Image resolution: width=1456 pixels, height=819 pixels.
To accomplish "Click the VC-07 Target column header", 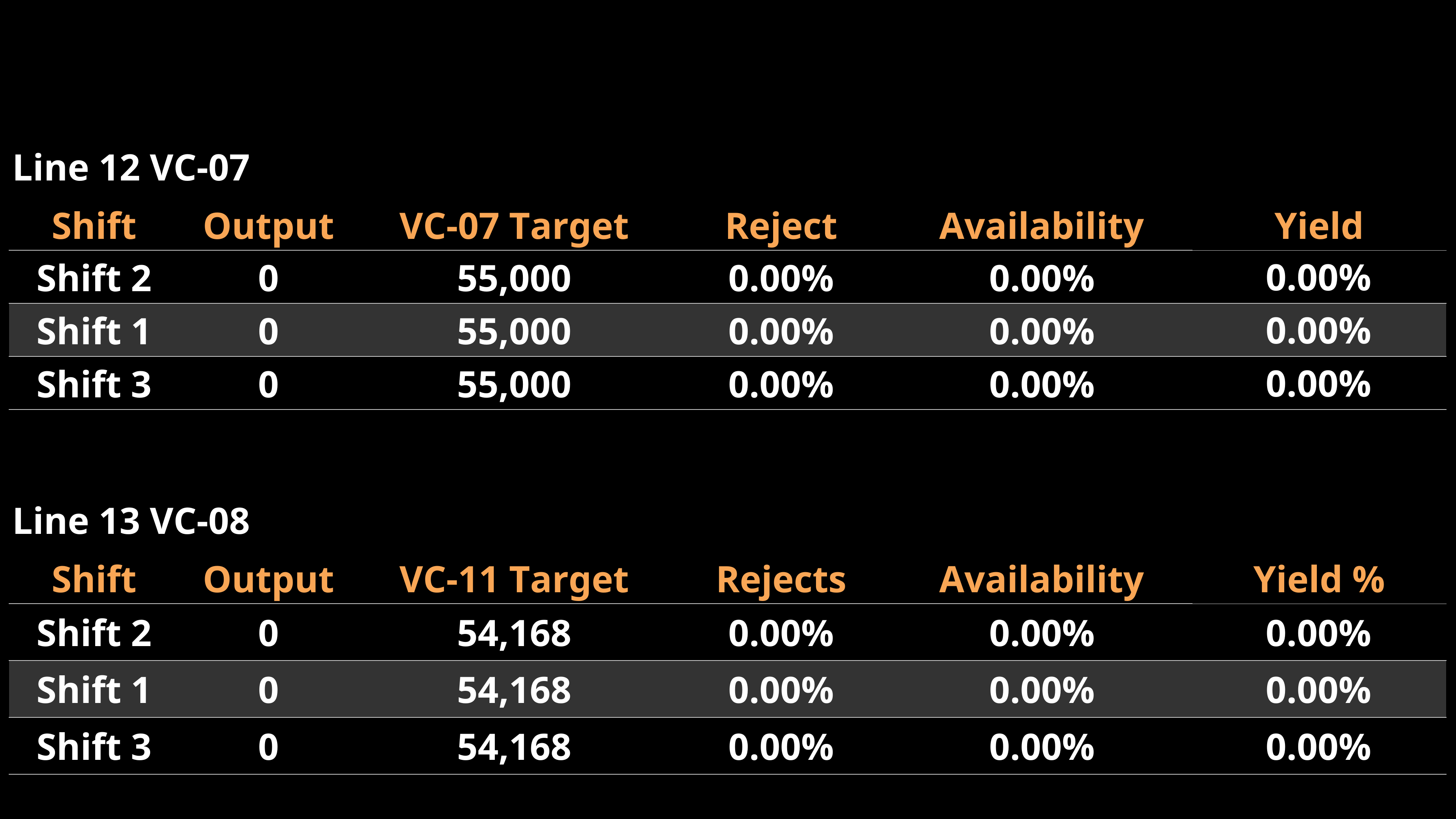I will [513, 226].
